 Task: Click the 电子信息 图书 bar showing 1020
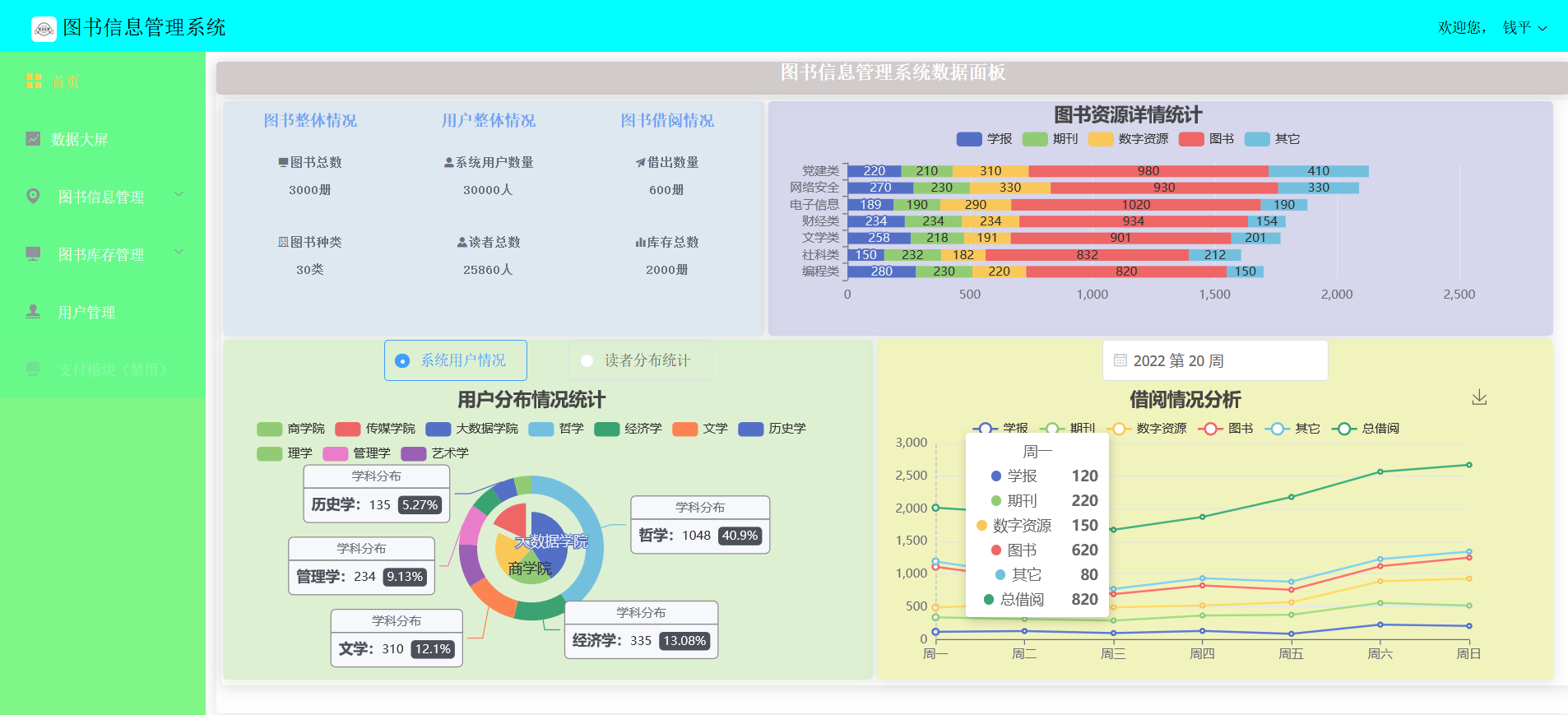[1135, 205]
